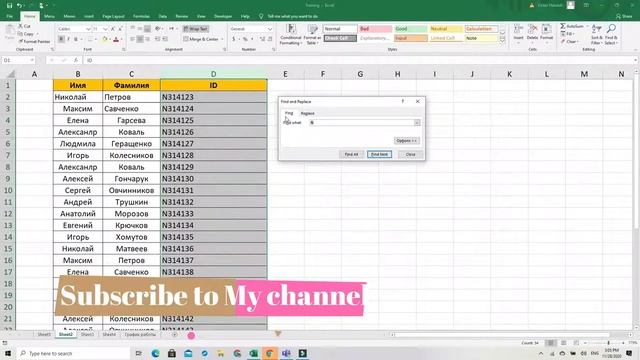Click the Options >> button
The image size is (640, 360).
407,140
